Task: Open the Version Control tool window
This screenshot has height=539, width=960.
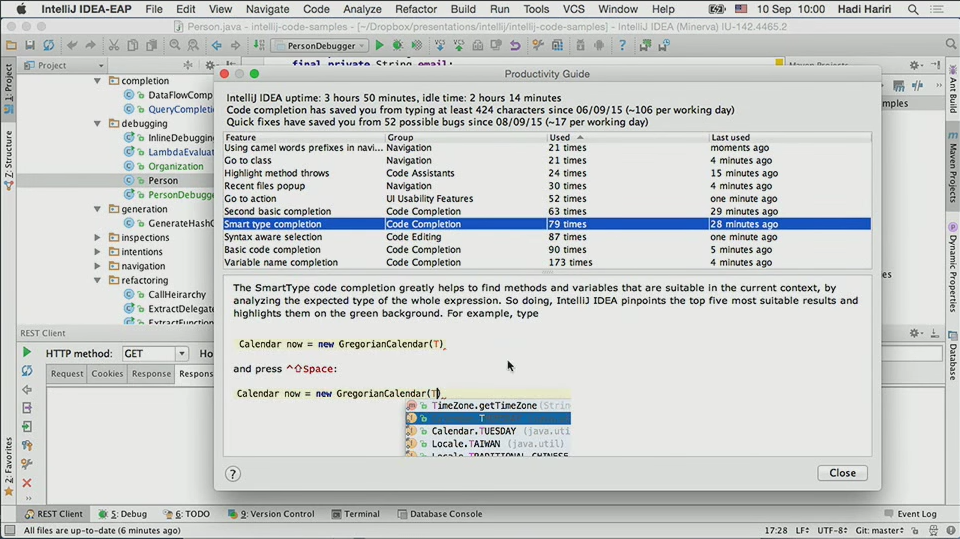Action: coord(271,514)
